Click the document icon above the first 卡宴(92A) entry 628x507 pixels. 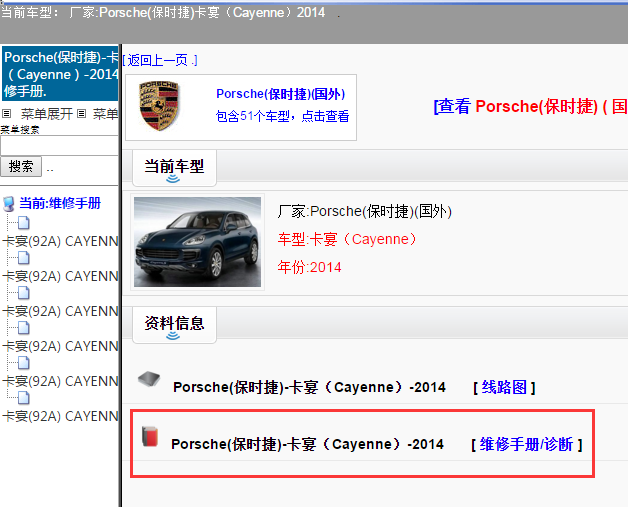(24, 223)
